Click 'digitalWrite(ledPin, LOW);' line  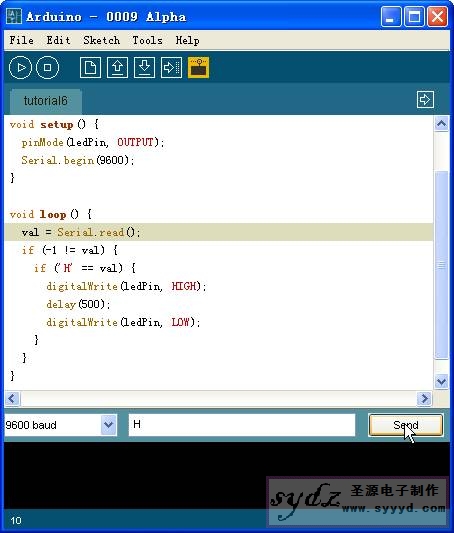click(123, 322)
